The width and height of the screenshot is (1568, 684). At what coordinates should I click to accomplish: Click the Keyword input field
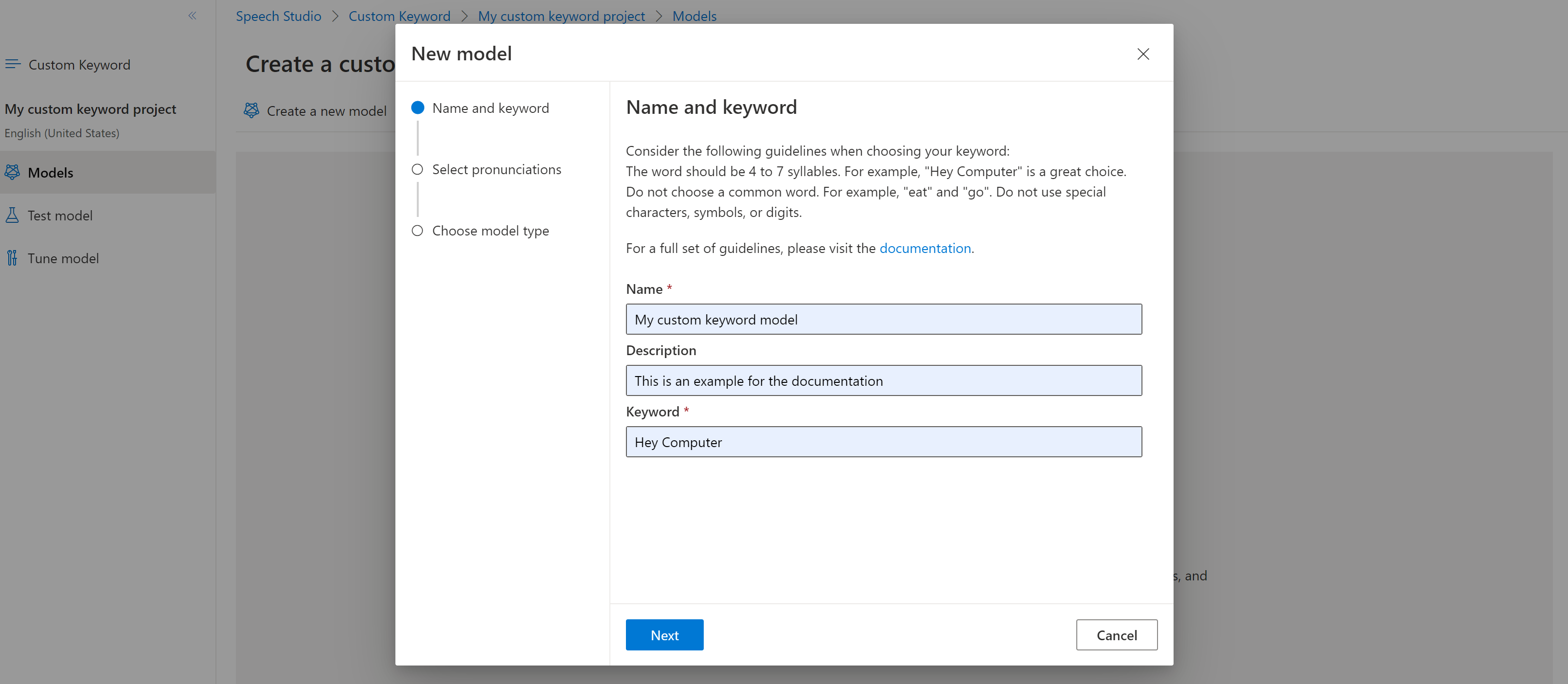click(884, 441)
